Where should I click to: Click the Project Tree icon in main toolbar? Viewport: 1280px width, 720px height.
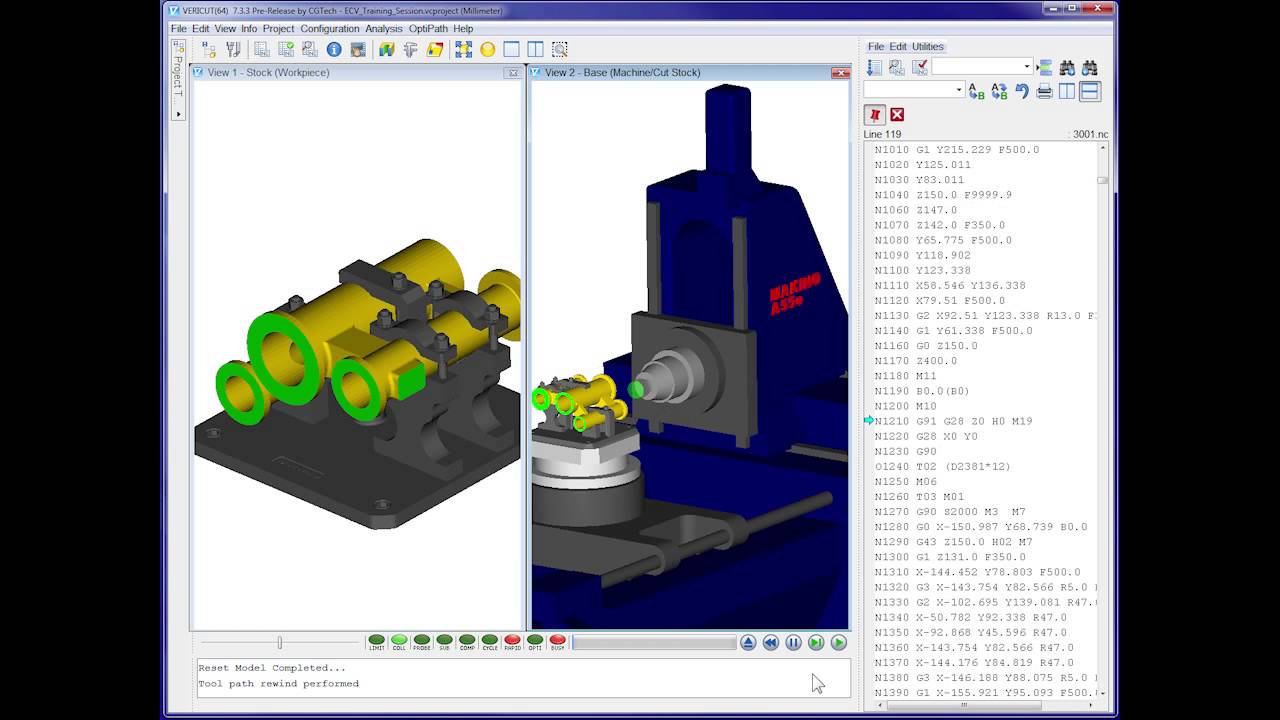pos(209,49)
